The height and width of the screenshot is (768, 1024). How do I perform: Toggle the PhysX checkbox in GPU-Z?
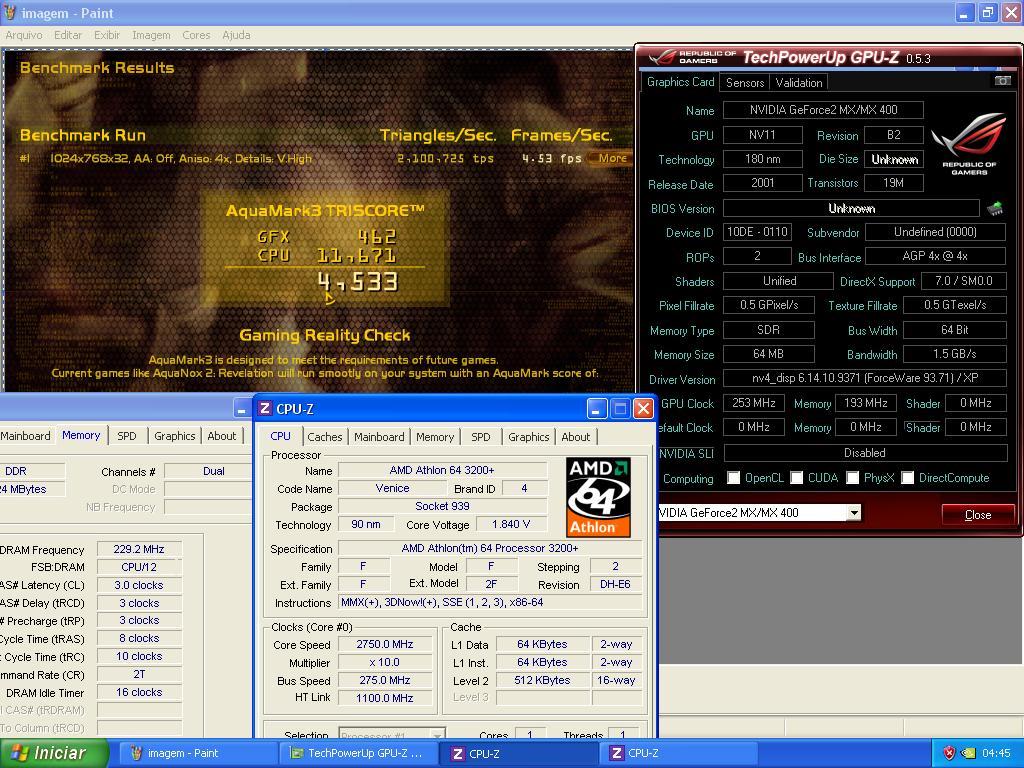tap(852, 478)
